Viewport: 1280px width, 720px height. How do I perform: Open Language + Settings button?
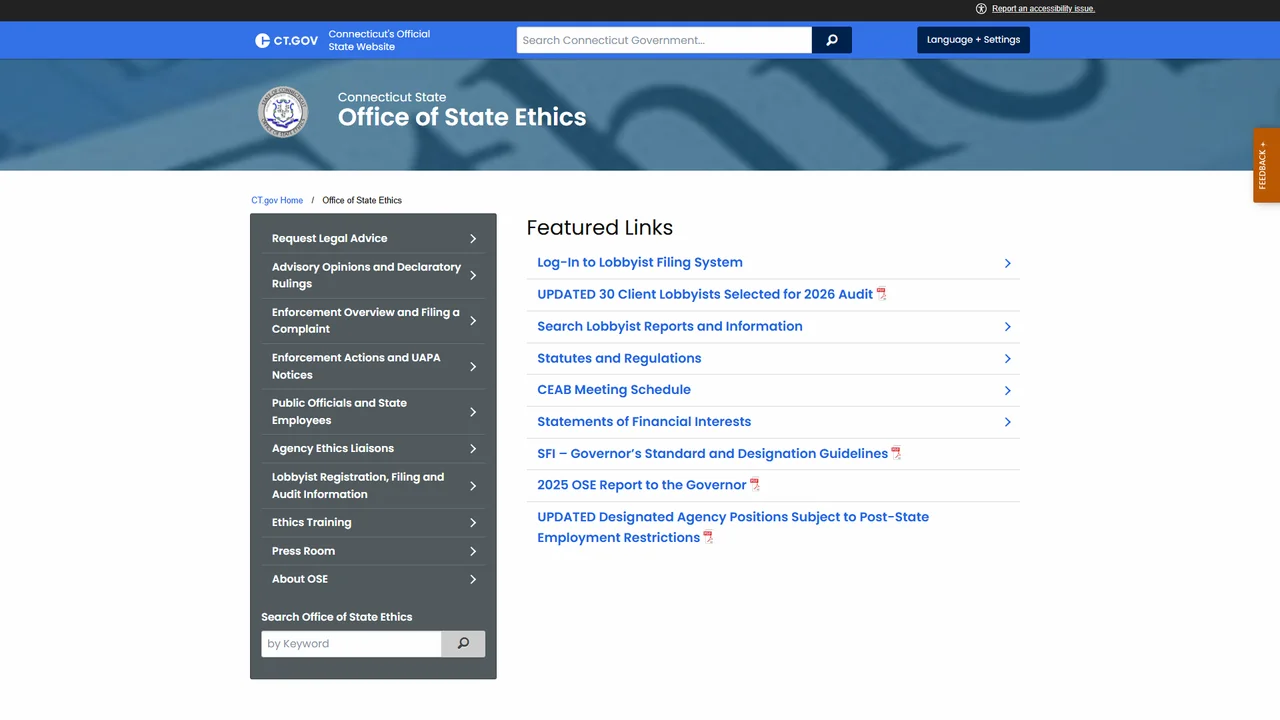pyautogui.click(x=973, y=40)
